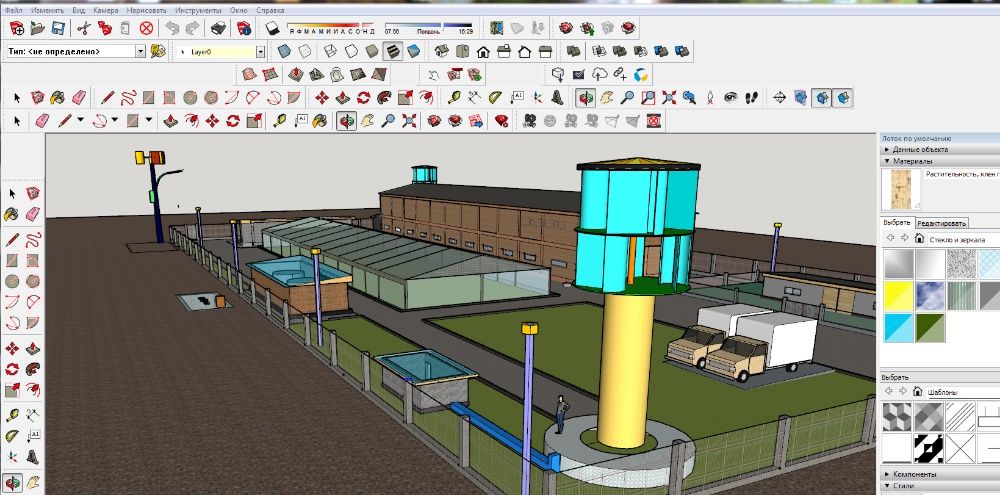Click the Open file folder icon
Image resolution: width=1000 pixels, height=495 pixels.
click(x=38, y=28)
